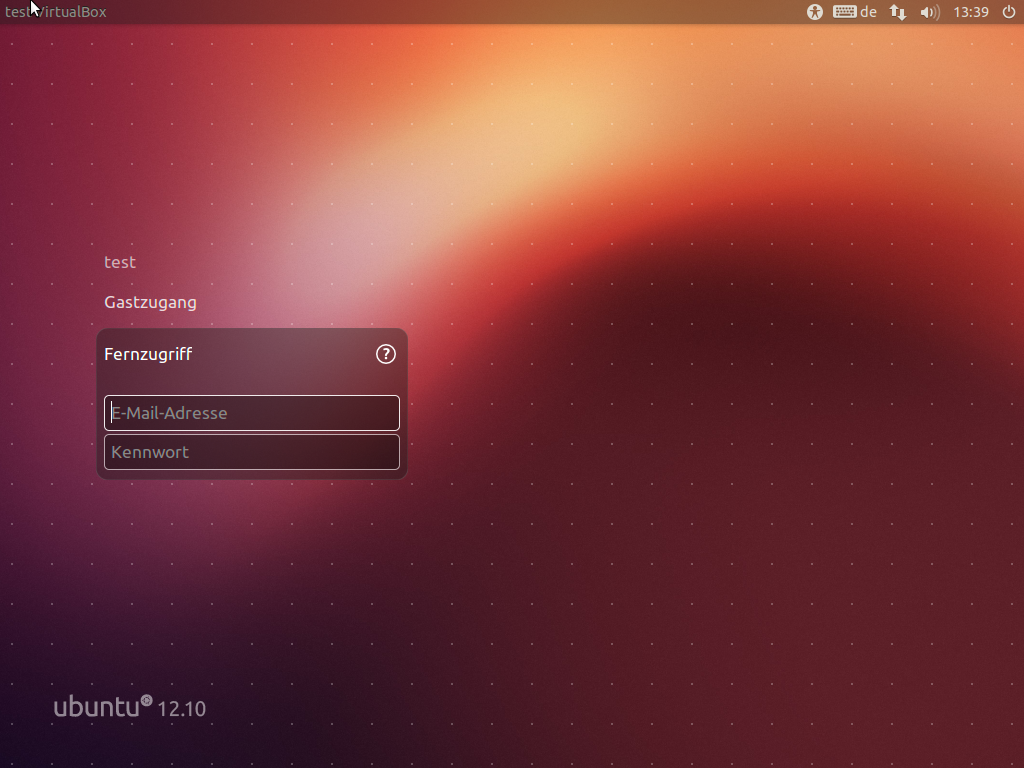Open the sound volume indicator

(x=929, y=12)
